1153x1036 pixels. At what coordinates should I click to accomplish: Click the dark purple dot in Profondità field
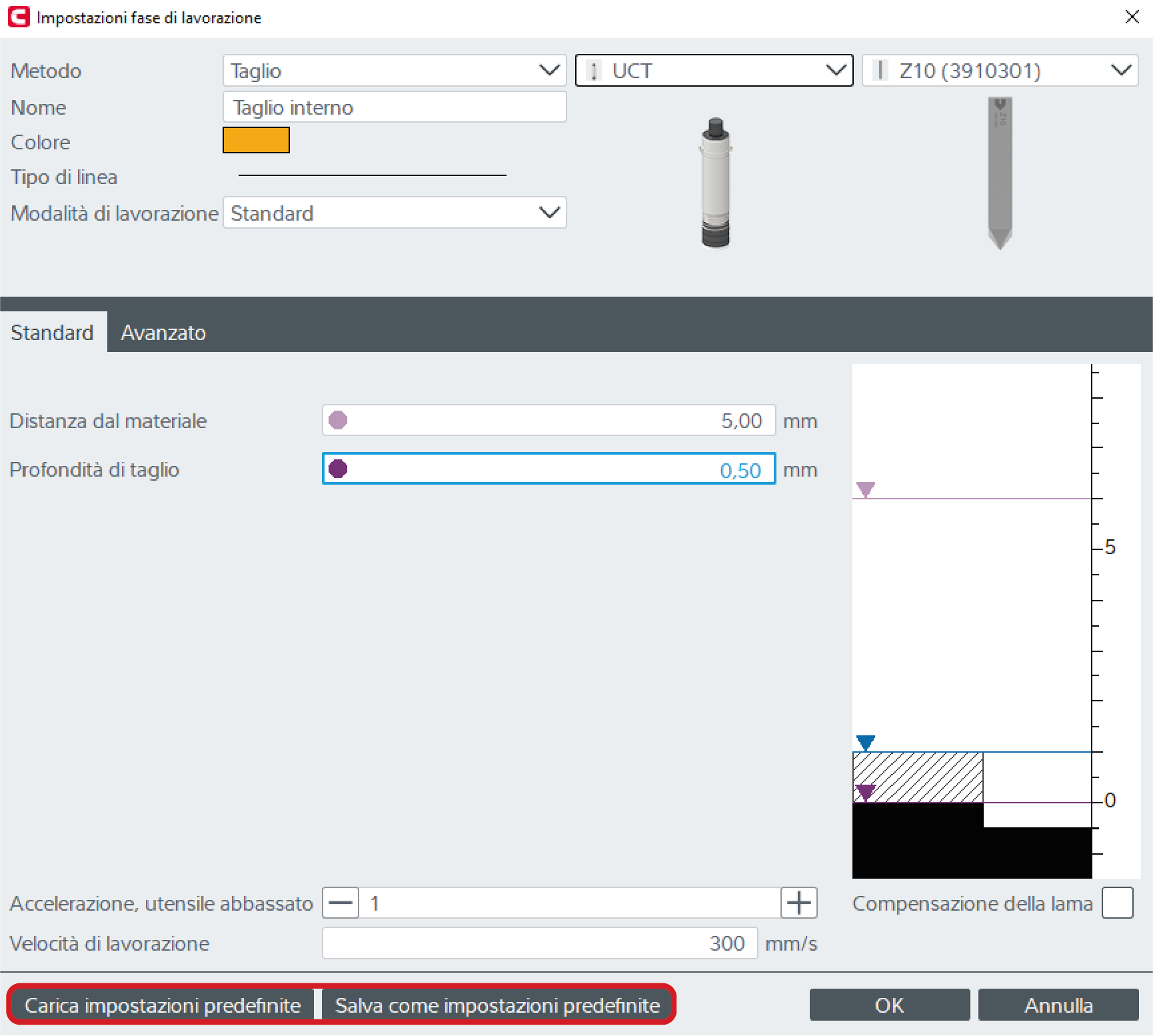338,469
